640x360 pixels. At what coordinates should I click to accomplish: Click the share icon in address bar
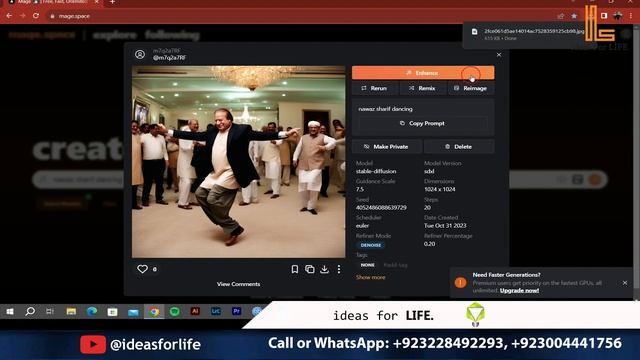[561, 16]
